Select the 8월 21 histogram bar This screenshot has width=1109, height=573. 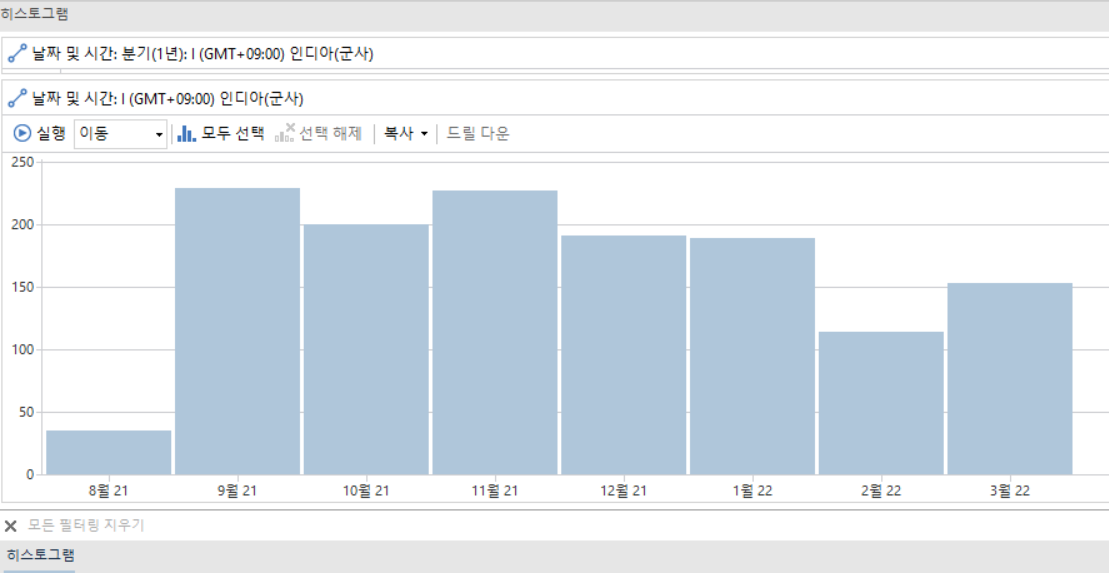pos(108,452)
